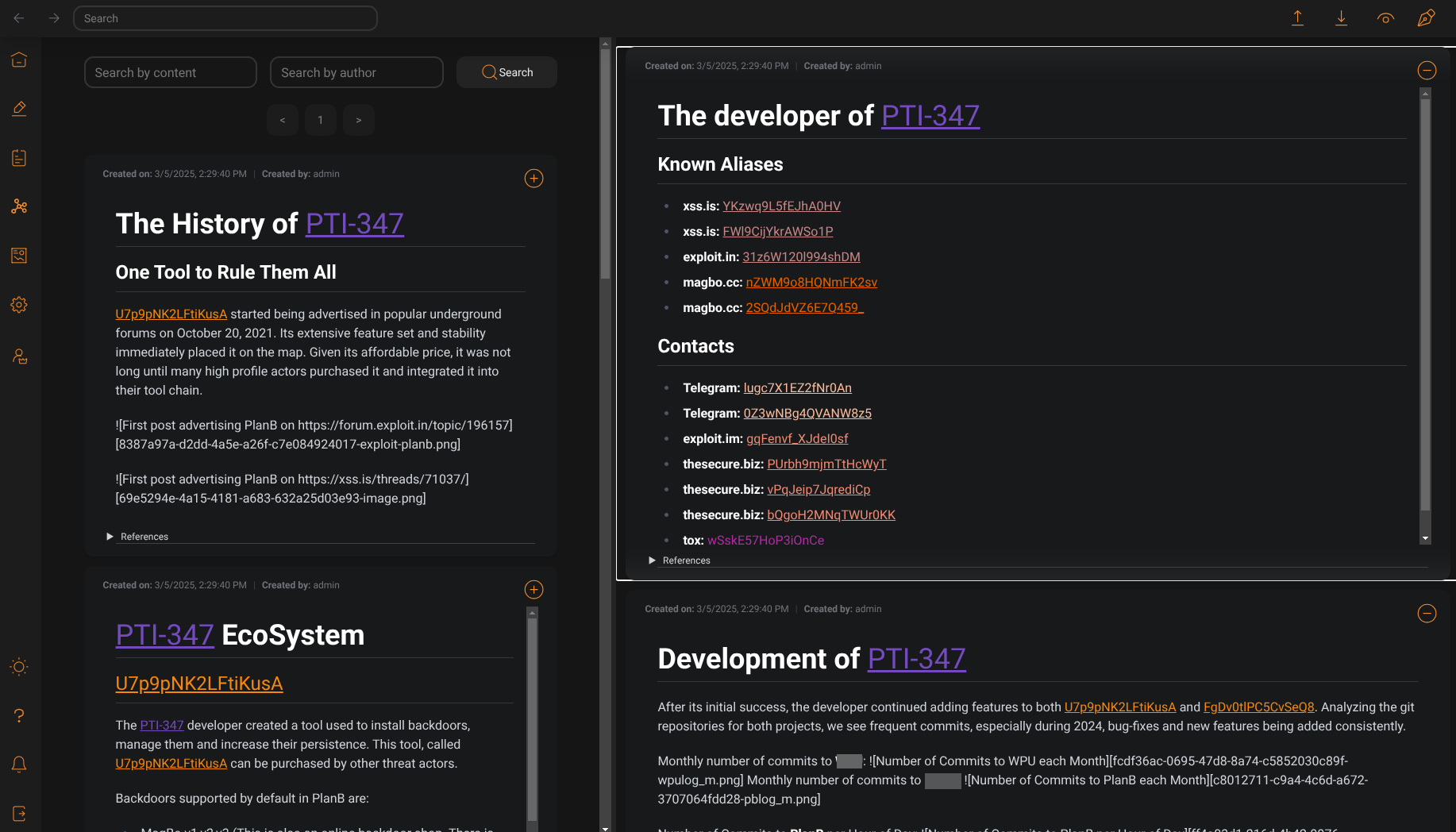This screenshot has height=832, width=1456.
Task: Click the pen edit icon in top bar
Action: point(1427,18)
